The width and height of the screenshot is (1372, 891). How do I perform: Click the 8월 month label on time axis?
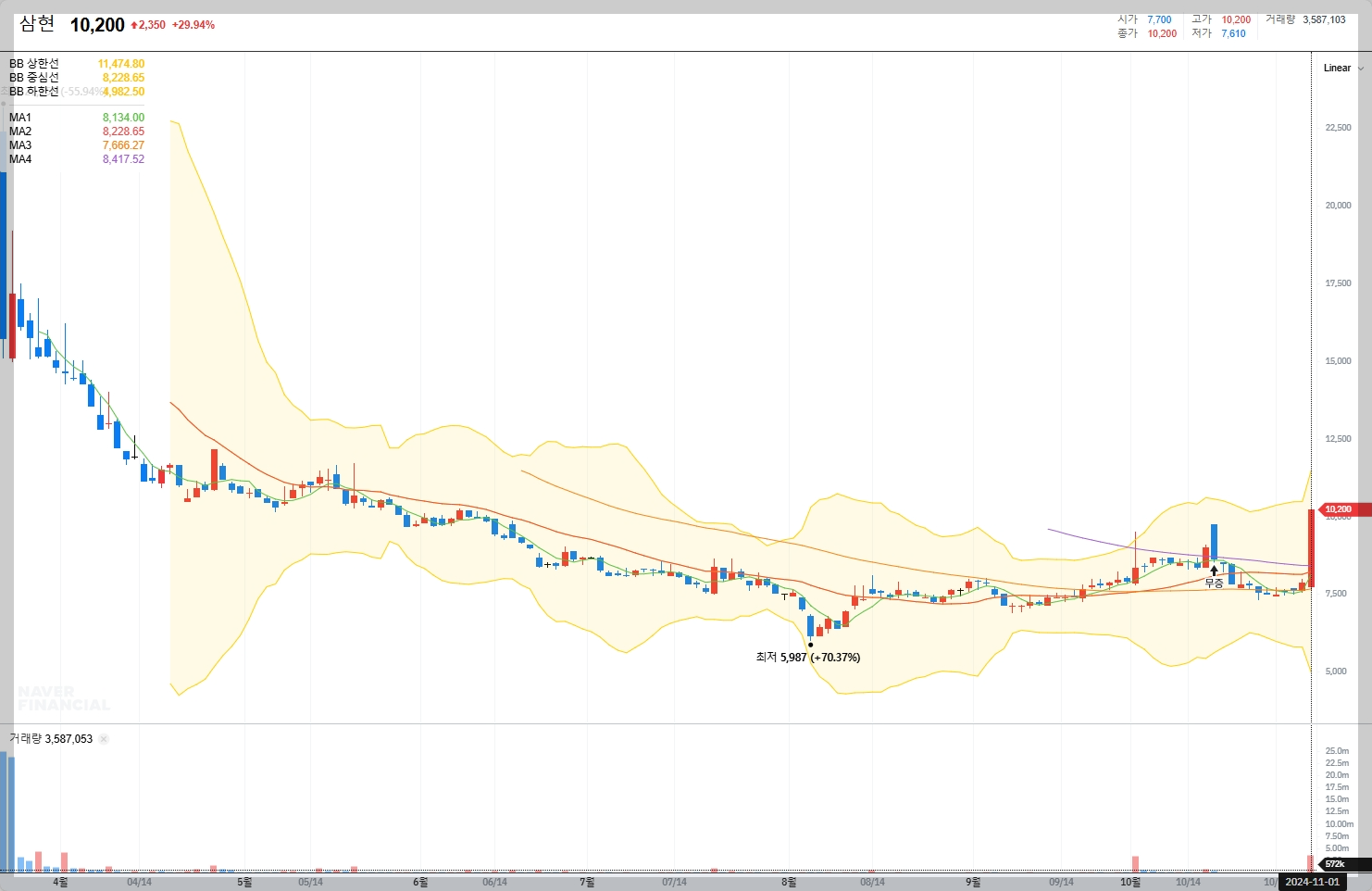click(789, 882)
